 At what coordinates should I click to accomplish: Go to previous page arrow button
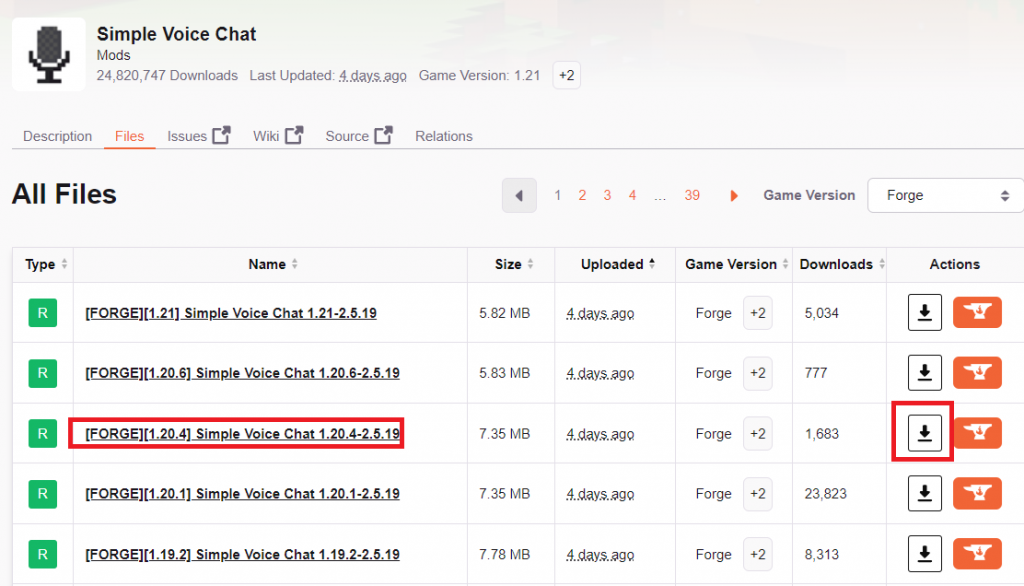point(519,196)
